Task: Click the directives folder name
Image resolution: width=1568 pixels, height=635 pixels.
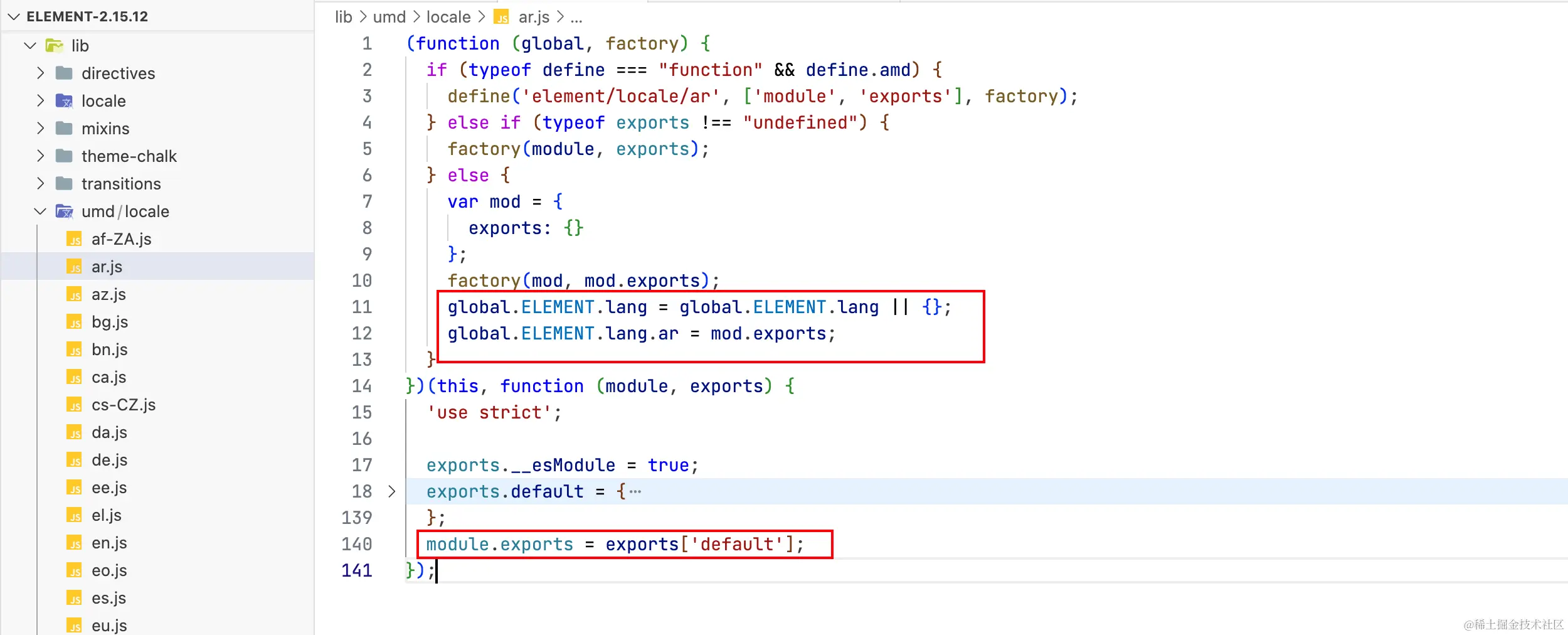Action: (x=118, y=73)
